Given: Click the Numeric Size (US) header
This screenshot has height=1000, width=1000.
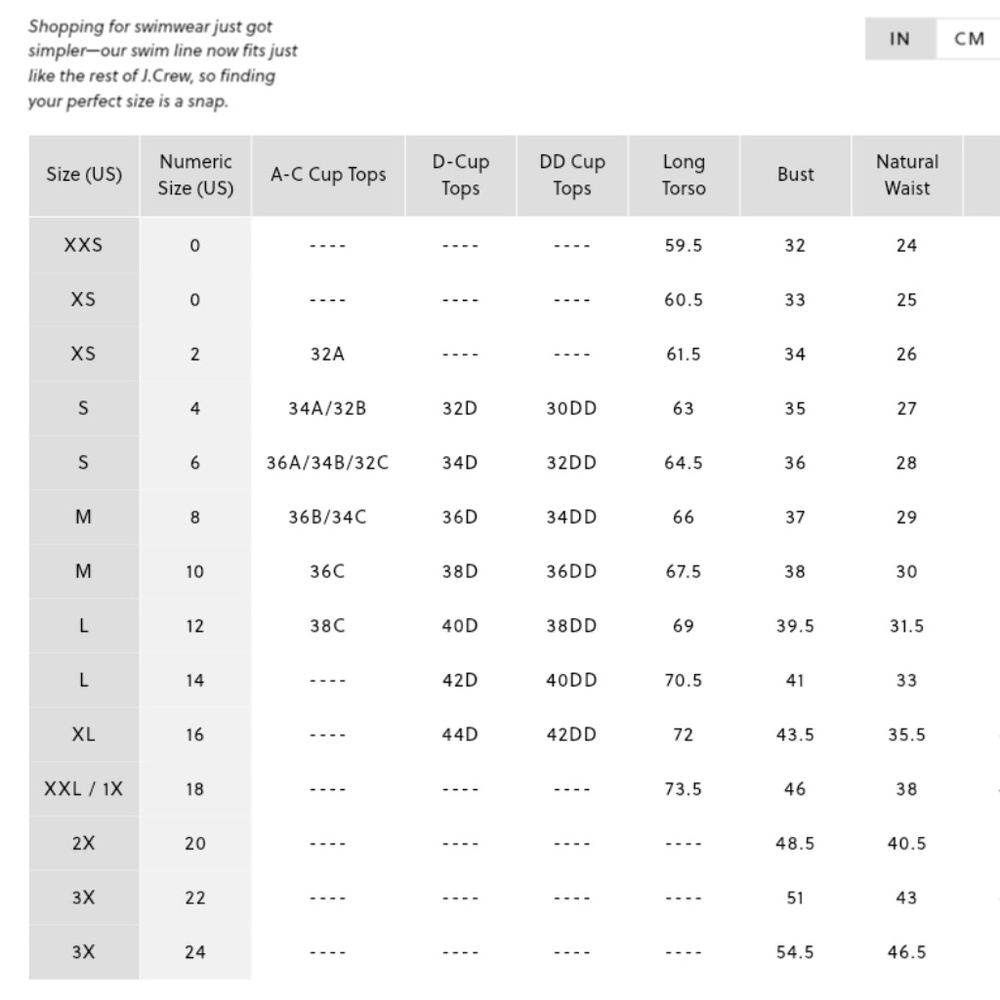Looking at the screenshot, I should click(x=196, y=175).
